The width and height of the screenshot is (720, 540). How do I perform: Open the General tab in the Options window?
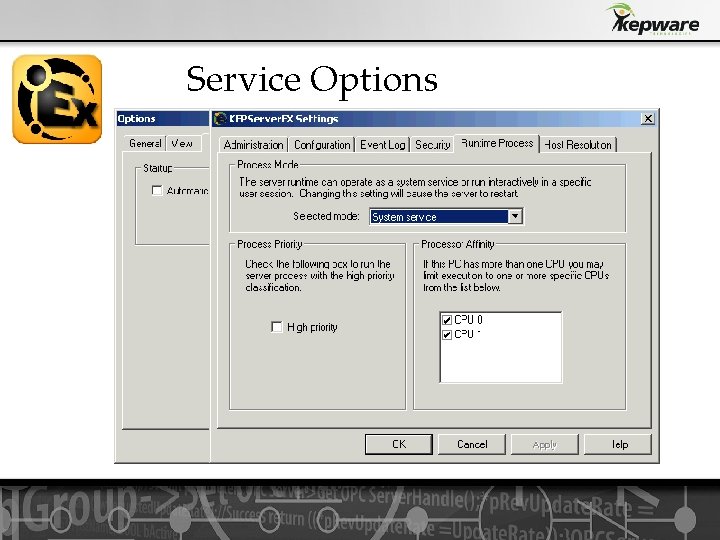tap(145, 143)
